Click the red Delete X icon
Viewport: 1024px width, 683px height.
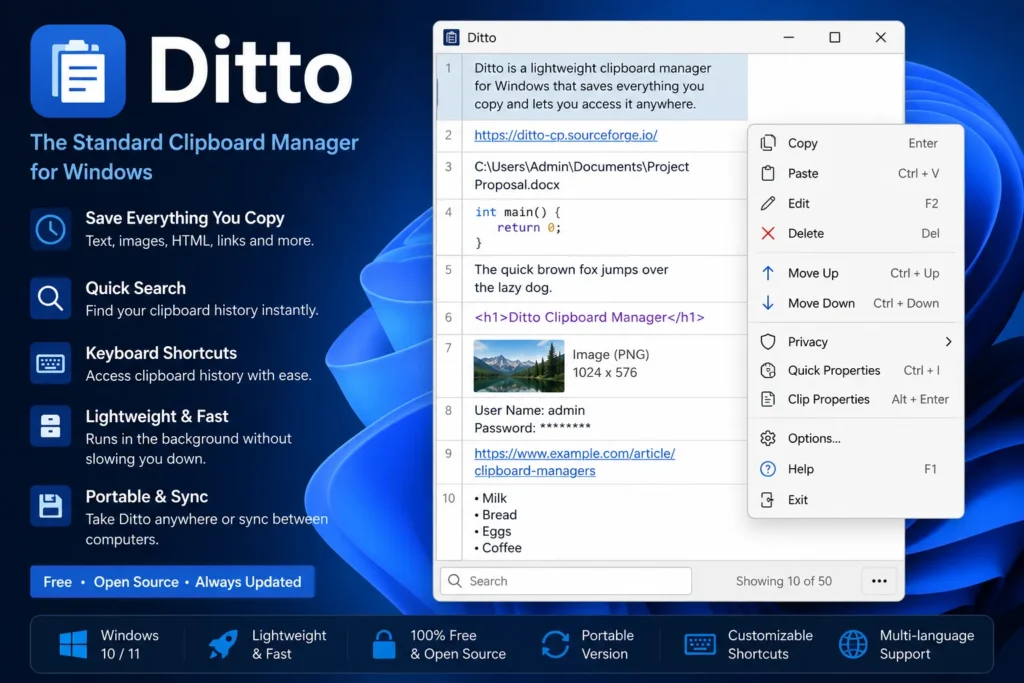coord(768,233)
